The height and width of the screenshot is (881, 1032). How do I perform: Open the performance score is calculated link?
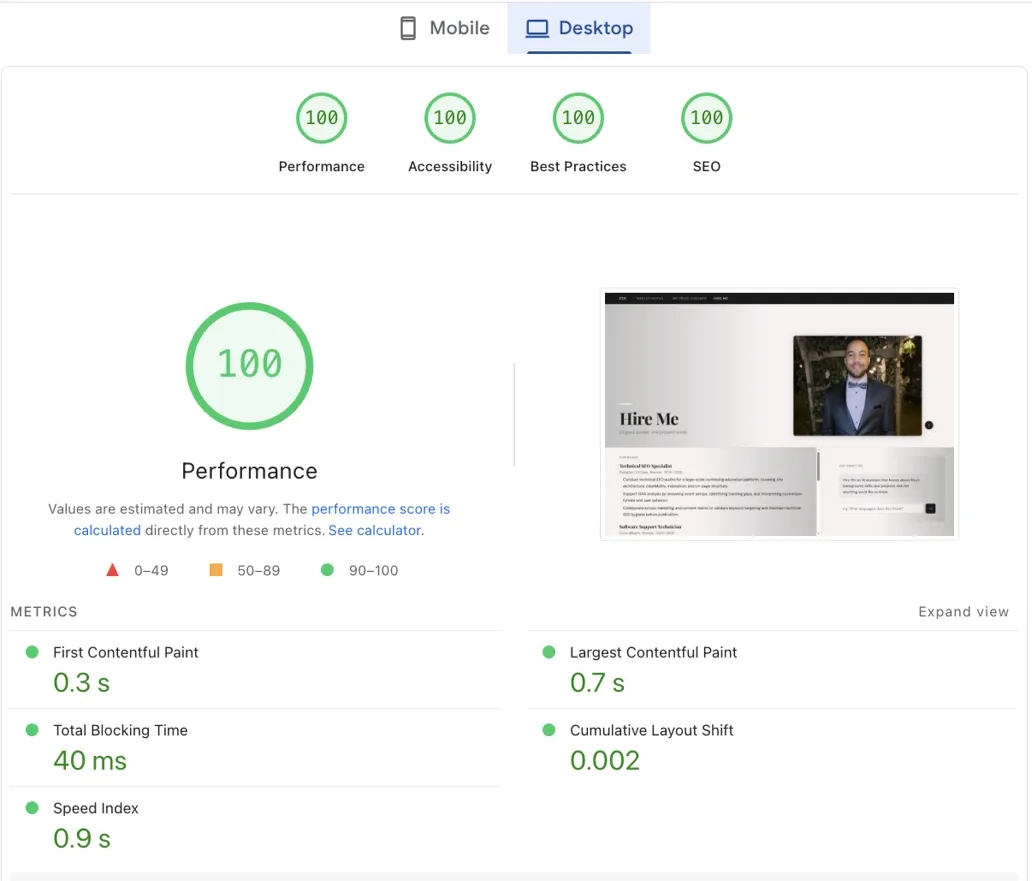[381, 509]
